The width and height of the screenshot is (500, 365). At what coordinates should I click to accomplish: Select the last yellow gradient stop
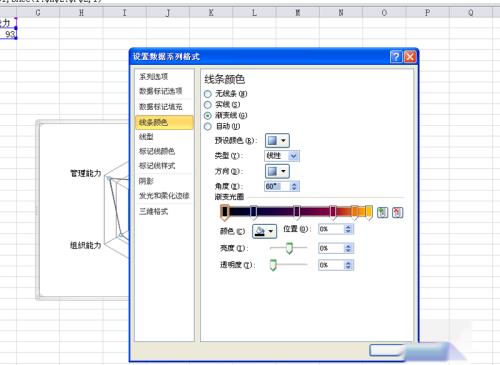click(x=369, y=213)
